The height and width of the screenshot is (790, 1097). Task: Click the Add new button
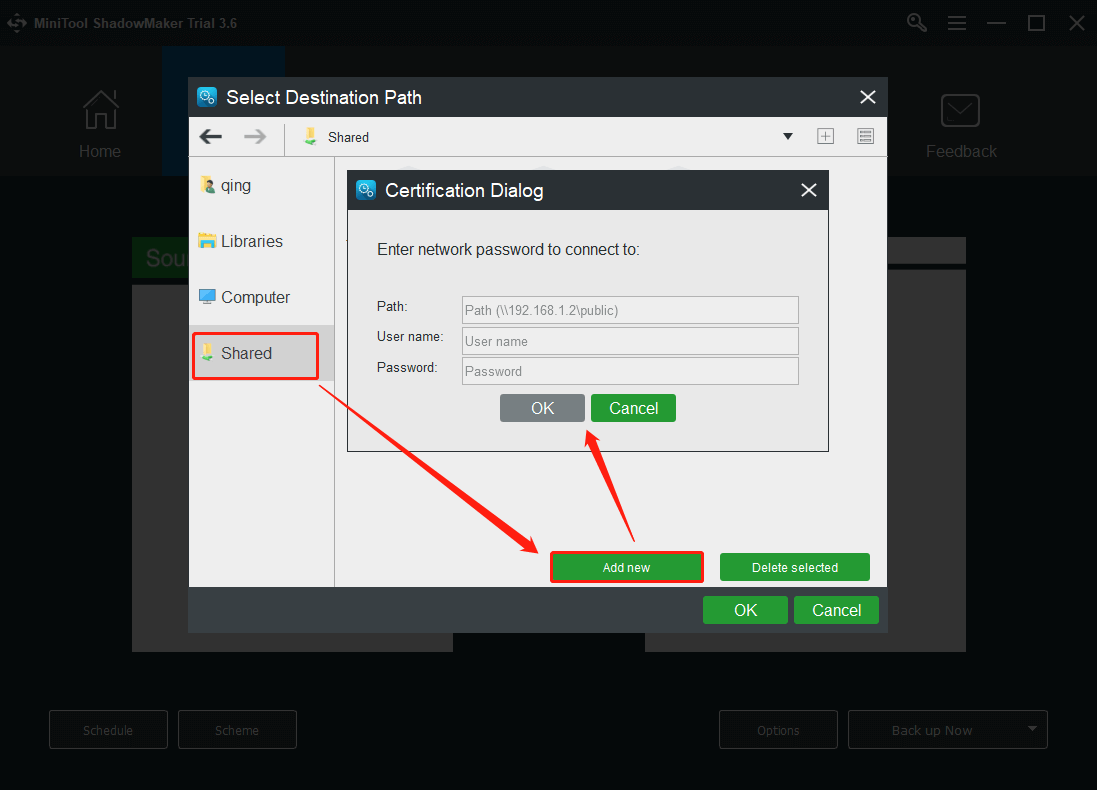(626, 567)
